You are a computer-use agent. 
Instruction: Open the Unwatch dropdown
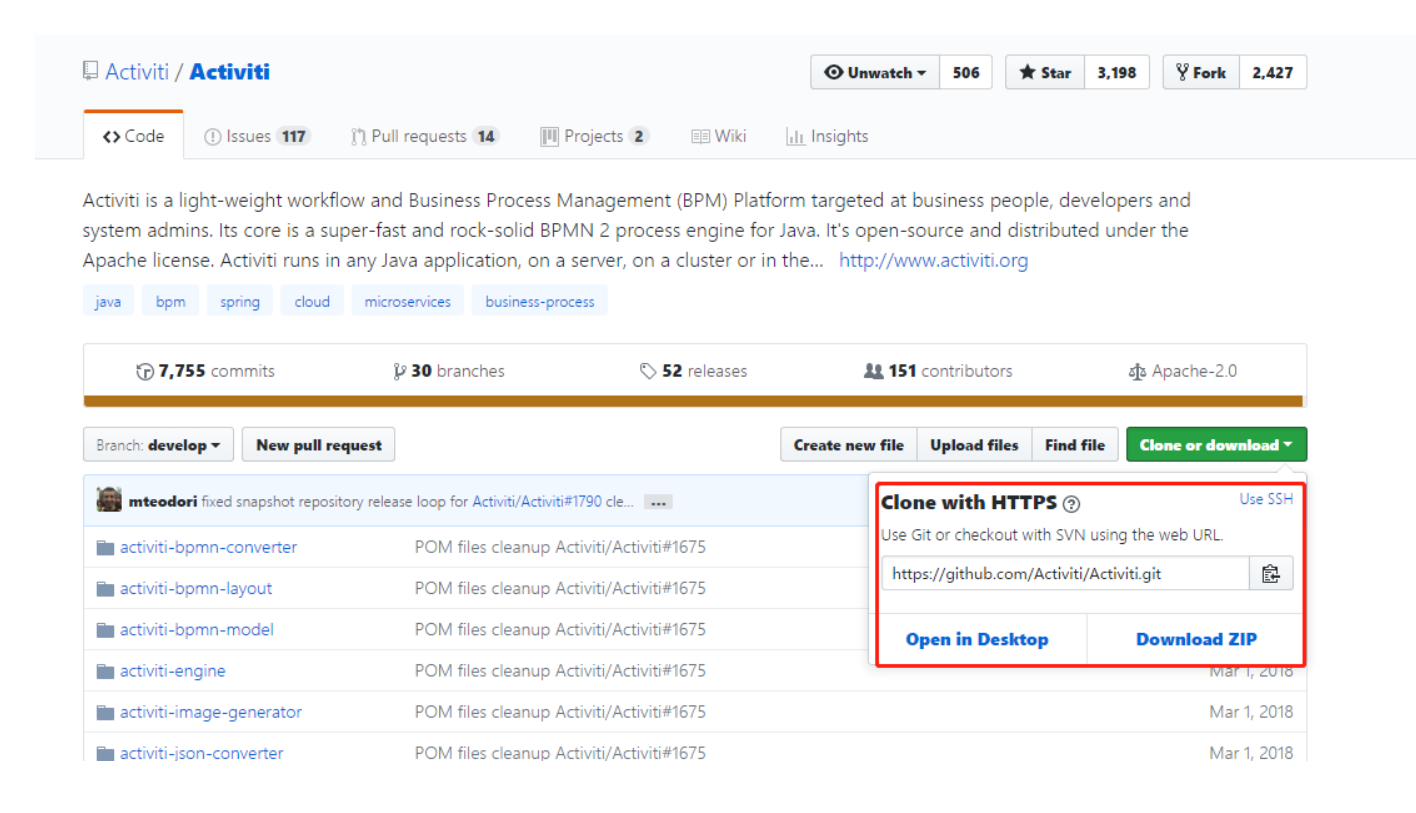coord(875,73)
